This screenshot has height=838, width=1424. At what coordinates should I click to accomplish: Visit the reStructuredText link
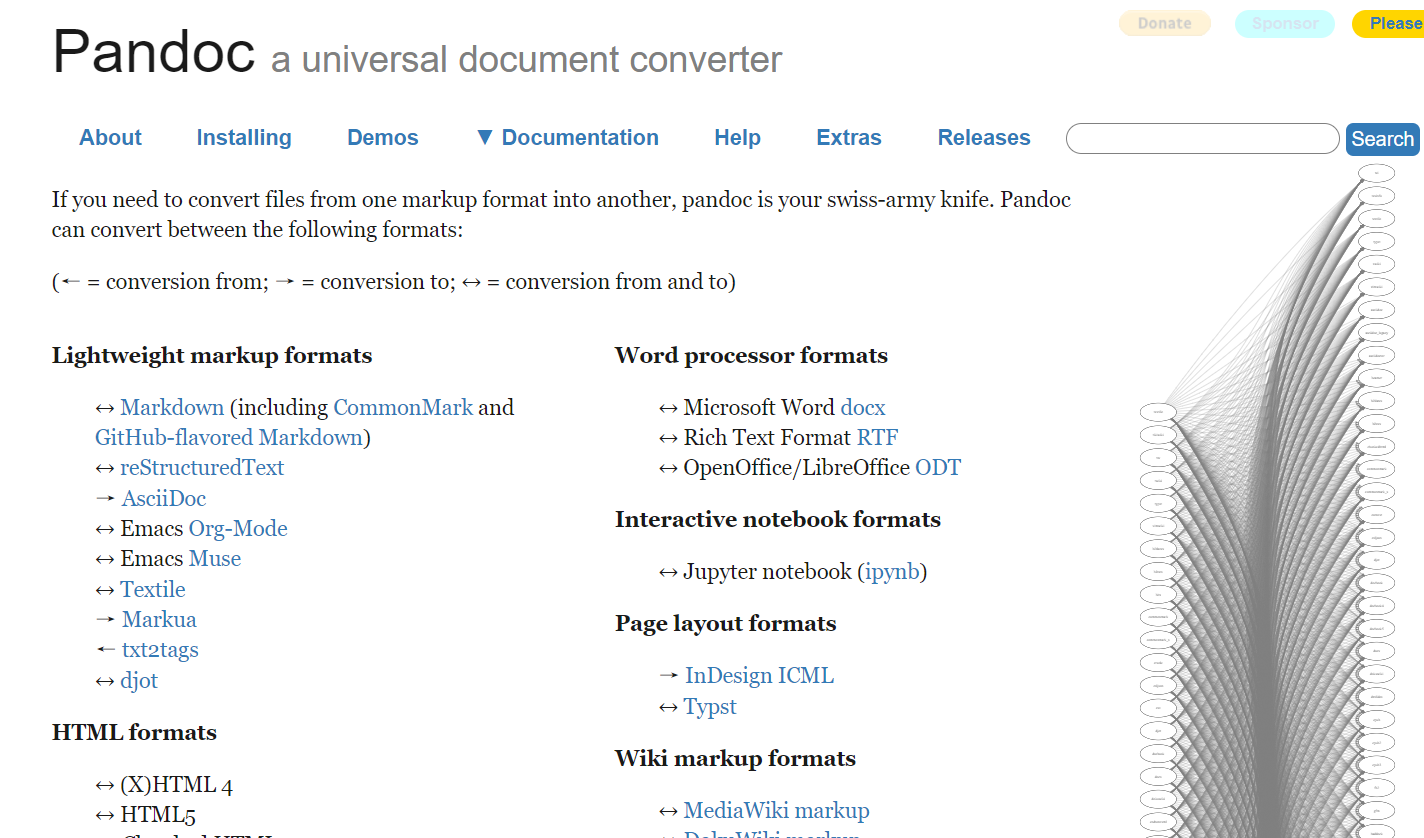pos(202,468)
